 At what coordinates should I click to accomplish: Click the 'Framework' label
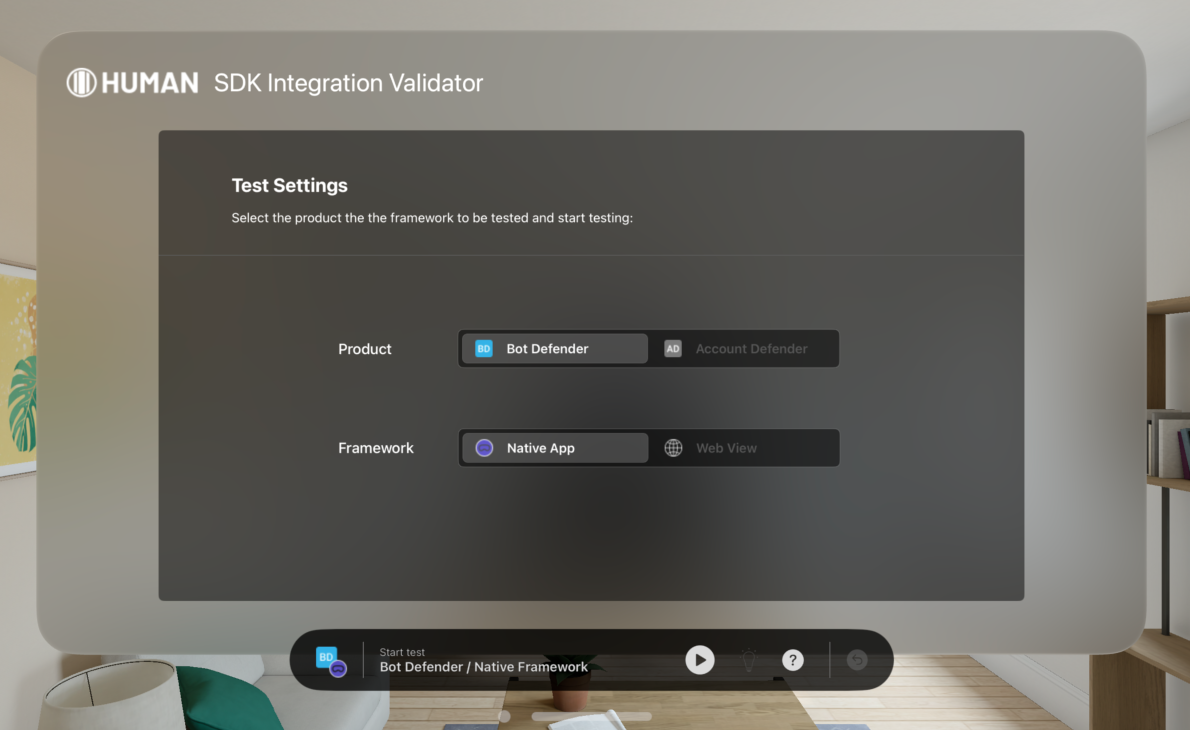376,448
